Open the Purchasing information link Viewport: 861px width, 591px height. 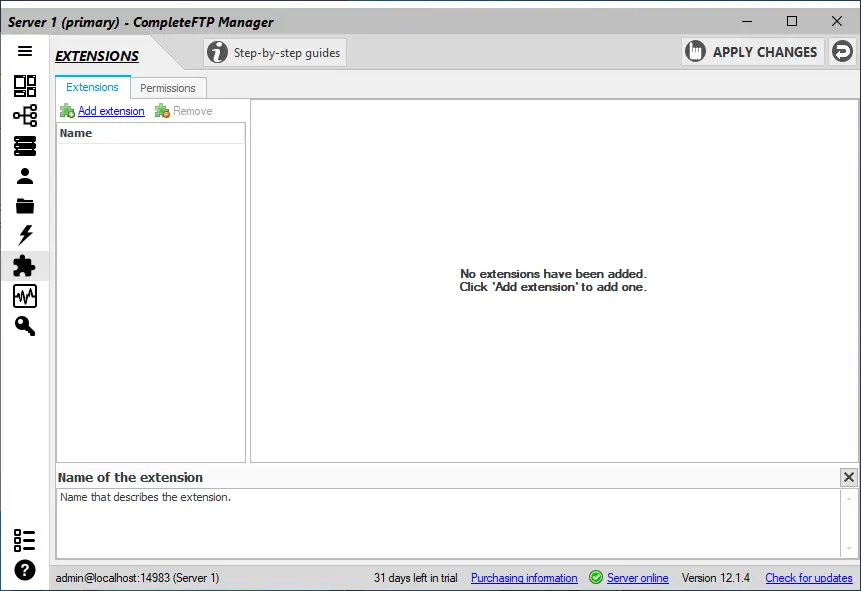coord(524,578)
